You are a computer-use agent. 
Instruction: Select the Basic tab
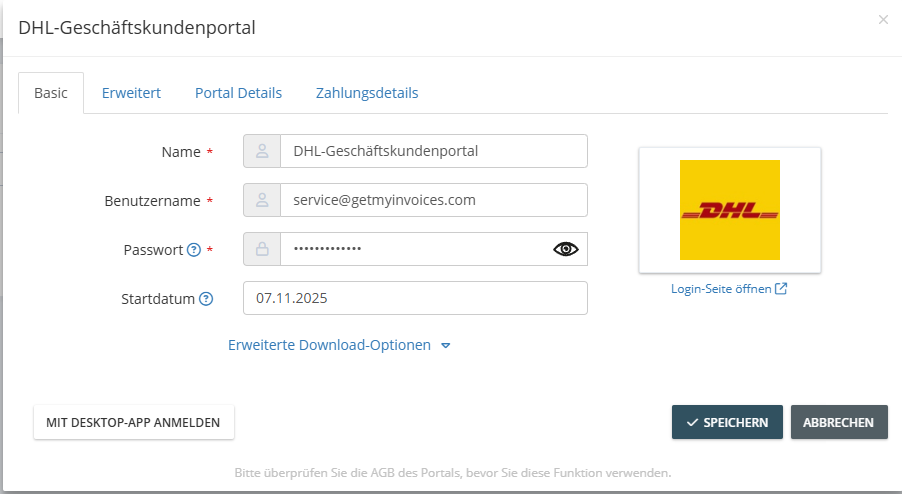pos(51,93)
